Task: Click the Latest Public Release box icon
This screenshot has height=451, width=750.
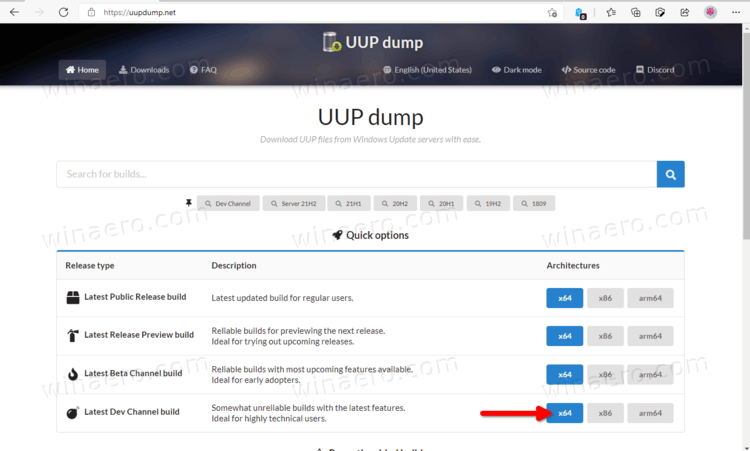Action: 73,297
